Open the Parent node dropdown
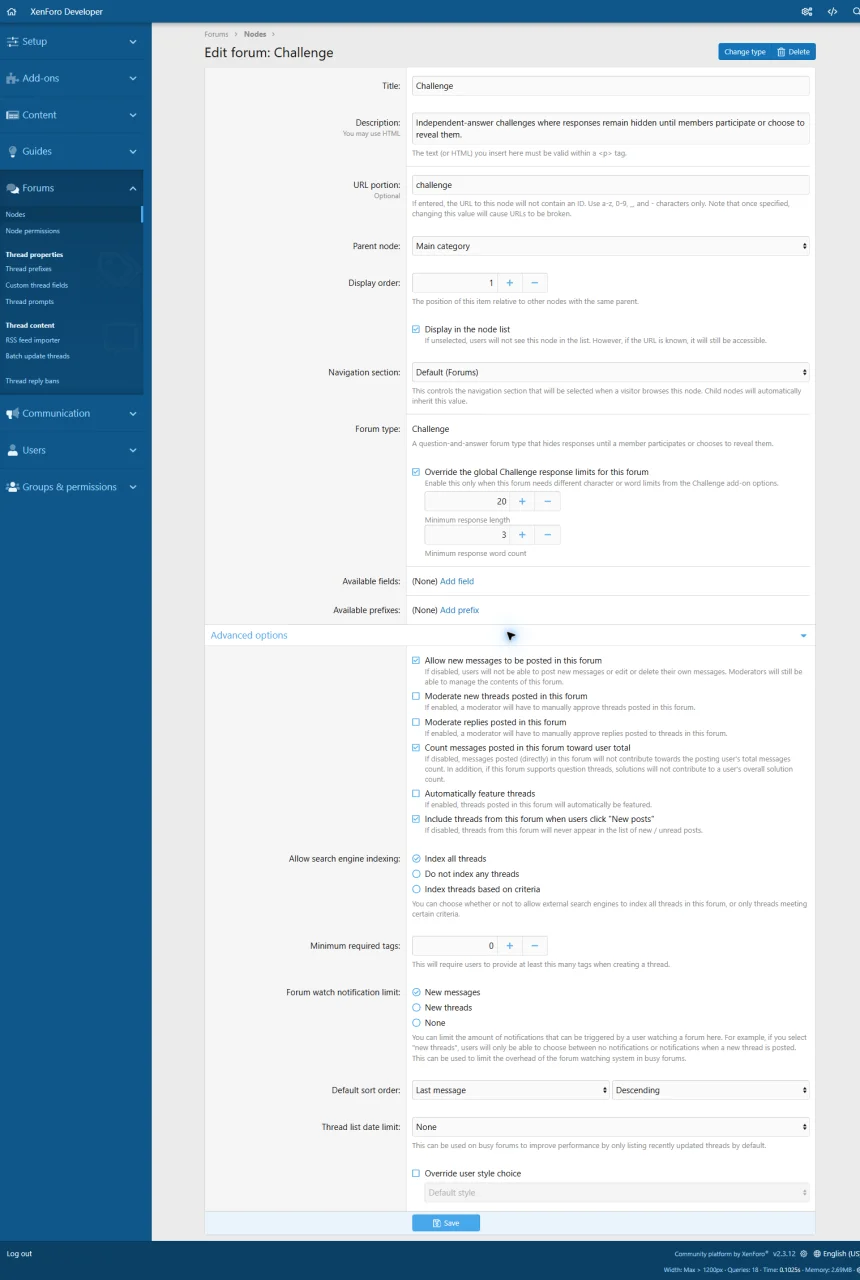Viewport: 860px width, 1280px height. click(x=611, y=246)
